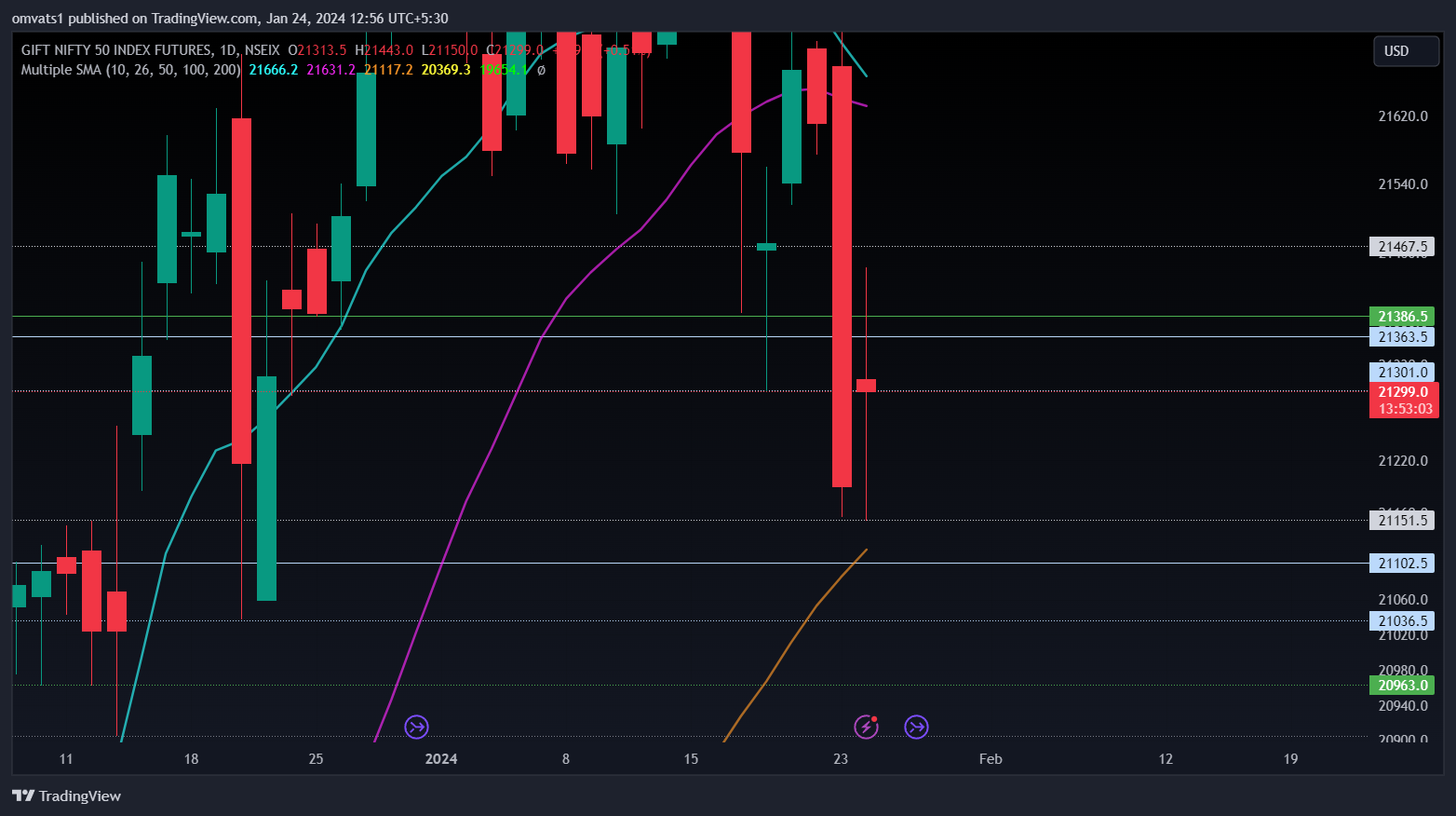This screenshot has width=1456, height=816.
Task: Click the cyan SMA value 21666.2
Action: [274, 70]
